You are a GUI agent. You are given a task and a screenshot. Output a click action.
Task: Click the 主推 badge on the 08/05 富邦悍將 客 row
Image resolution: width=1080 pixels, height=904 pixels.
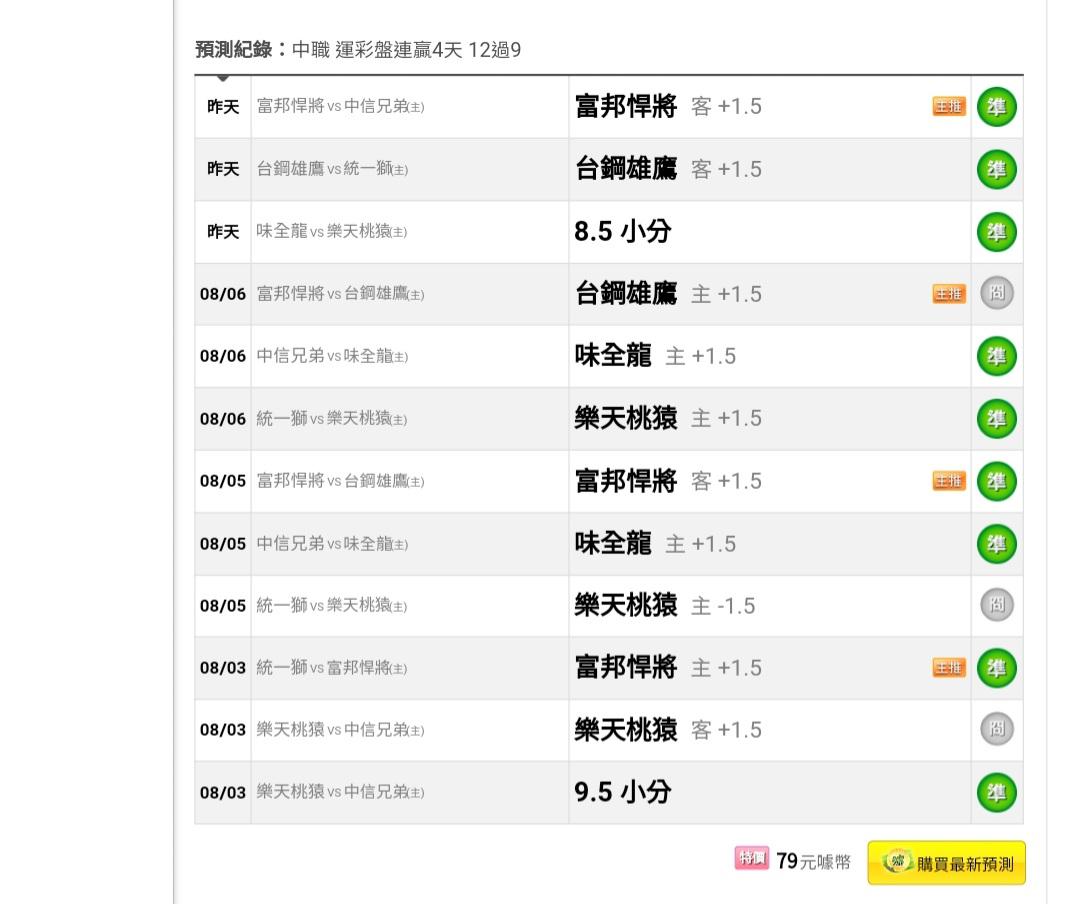point(949,481)
